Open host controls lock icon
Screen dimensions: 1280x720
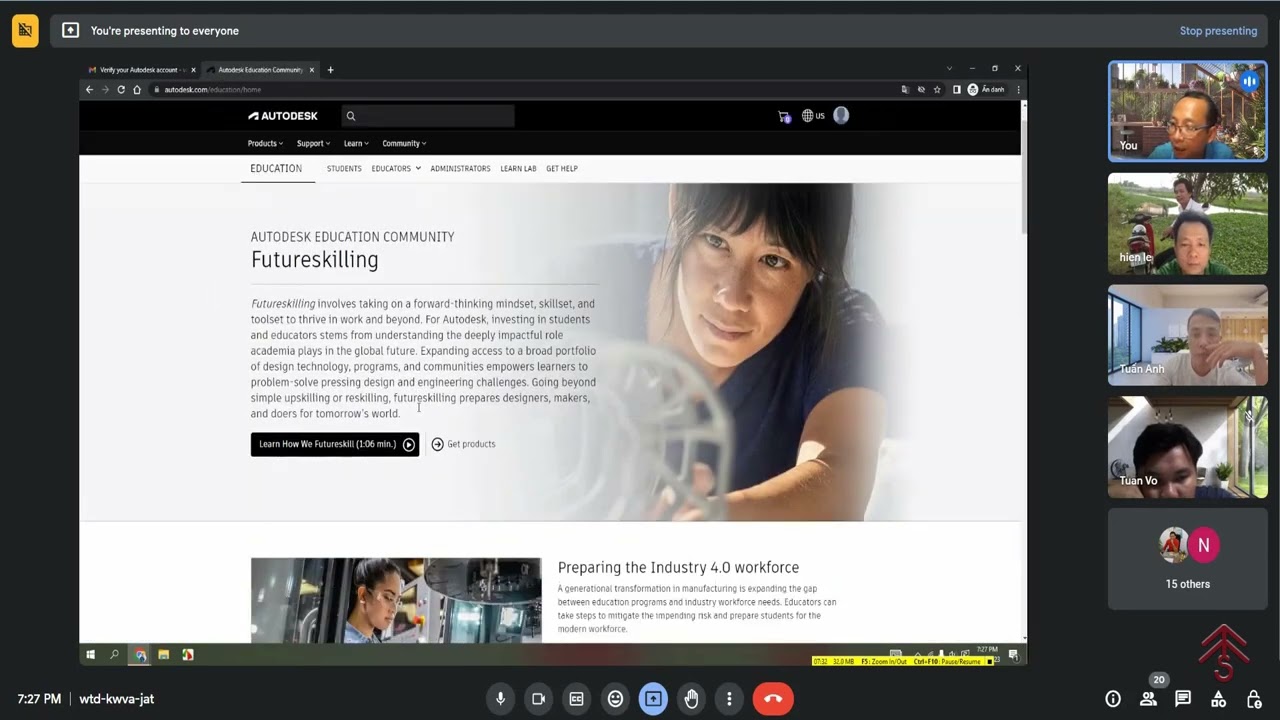1254,699
